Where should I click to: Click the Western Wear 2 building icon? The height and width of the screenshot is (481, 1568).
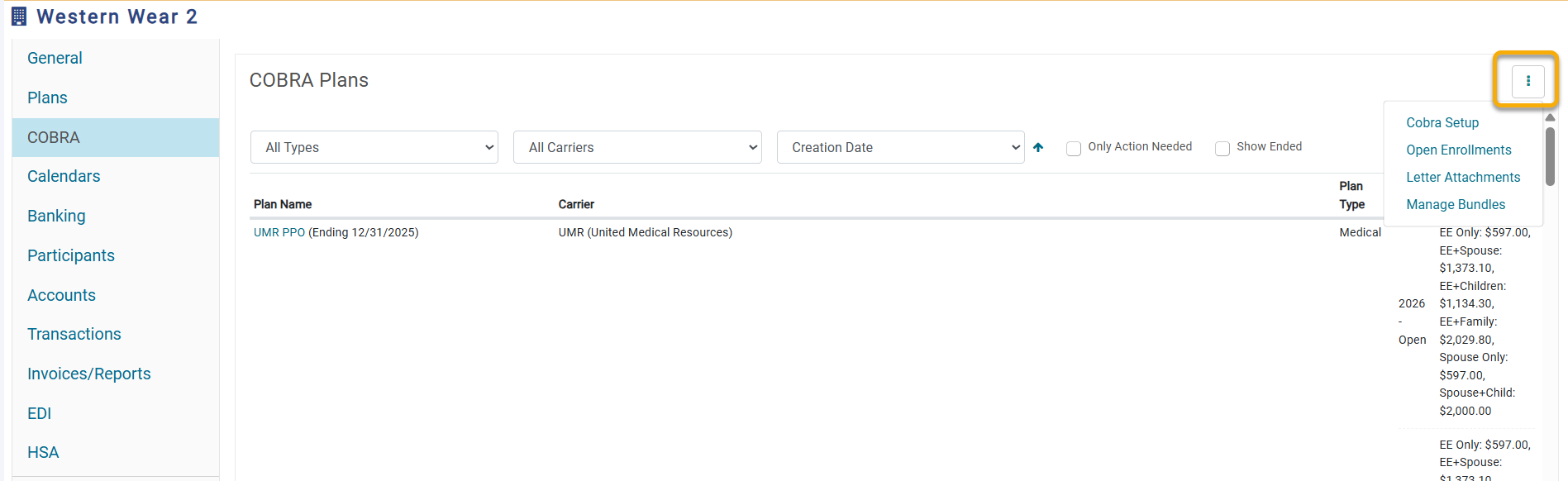click(x=19, y=17)
